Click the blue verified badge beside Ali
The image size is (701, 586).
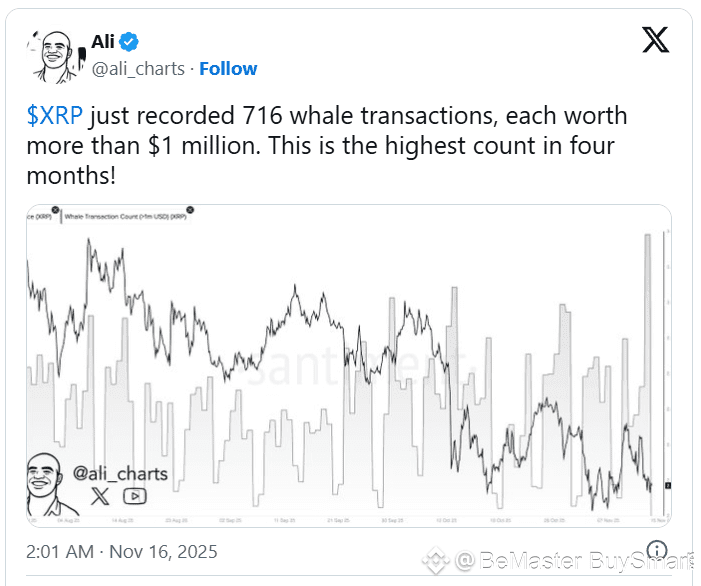click(130, 42)
